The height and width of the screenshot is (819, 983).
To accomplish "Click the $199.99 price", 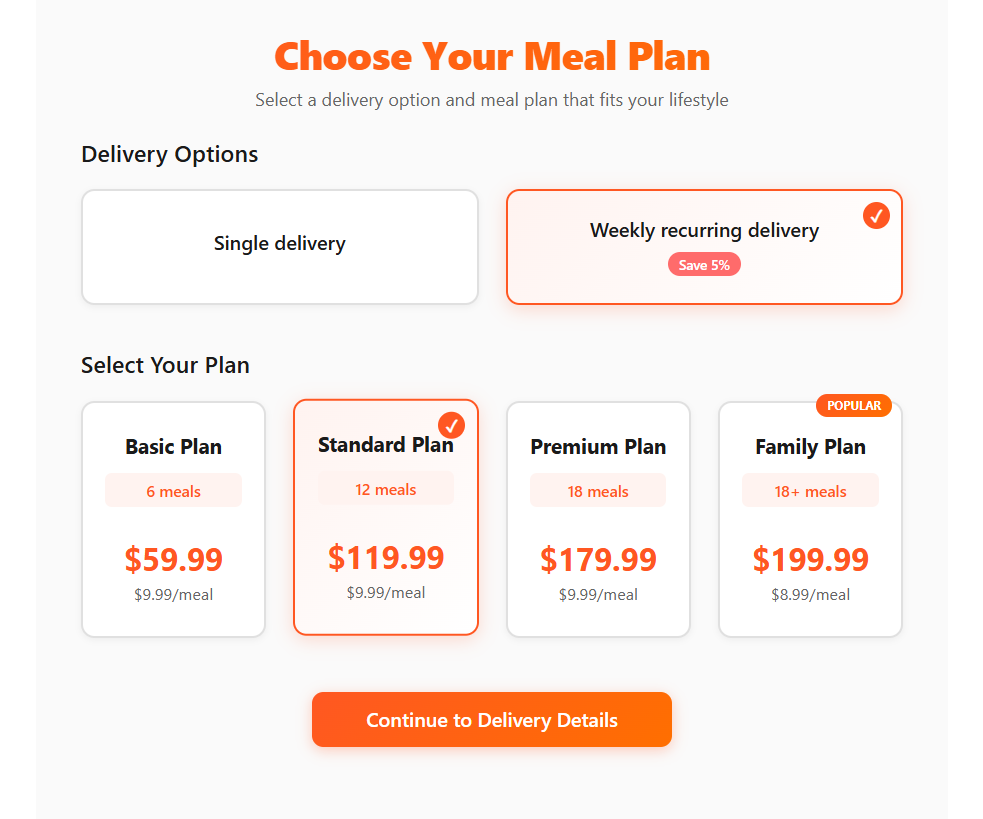I will (x=810, y=559).
